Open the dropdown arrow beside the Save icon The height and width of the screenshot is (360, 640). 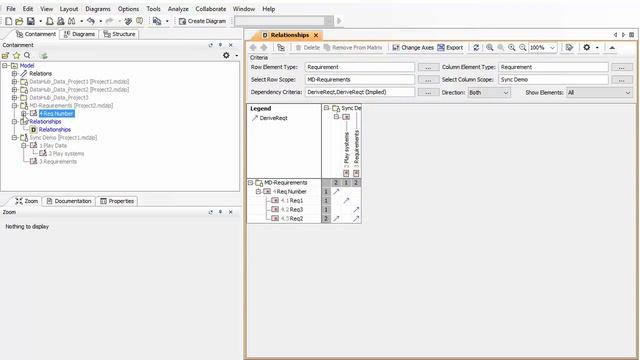coord(40,21)
